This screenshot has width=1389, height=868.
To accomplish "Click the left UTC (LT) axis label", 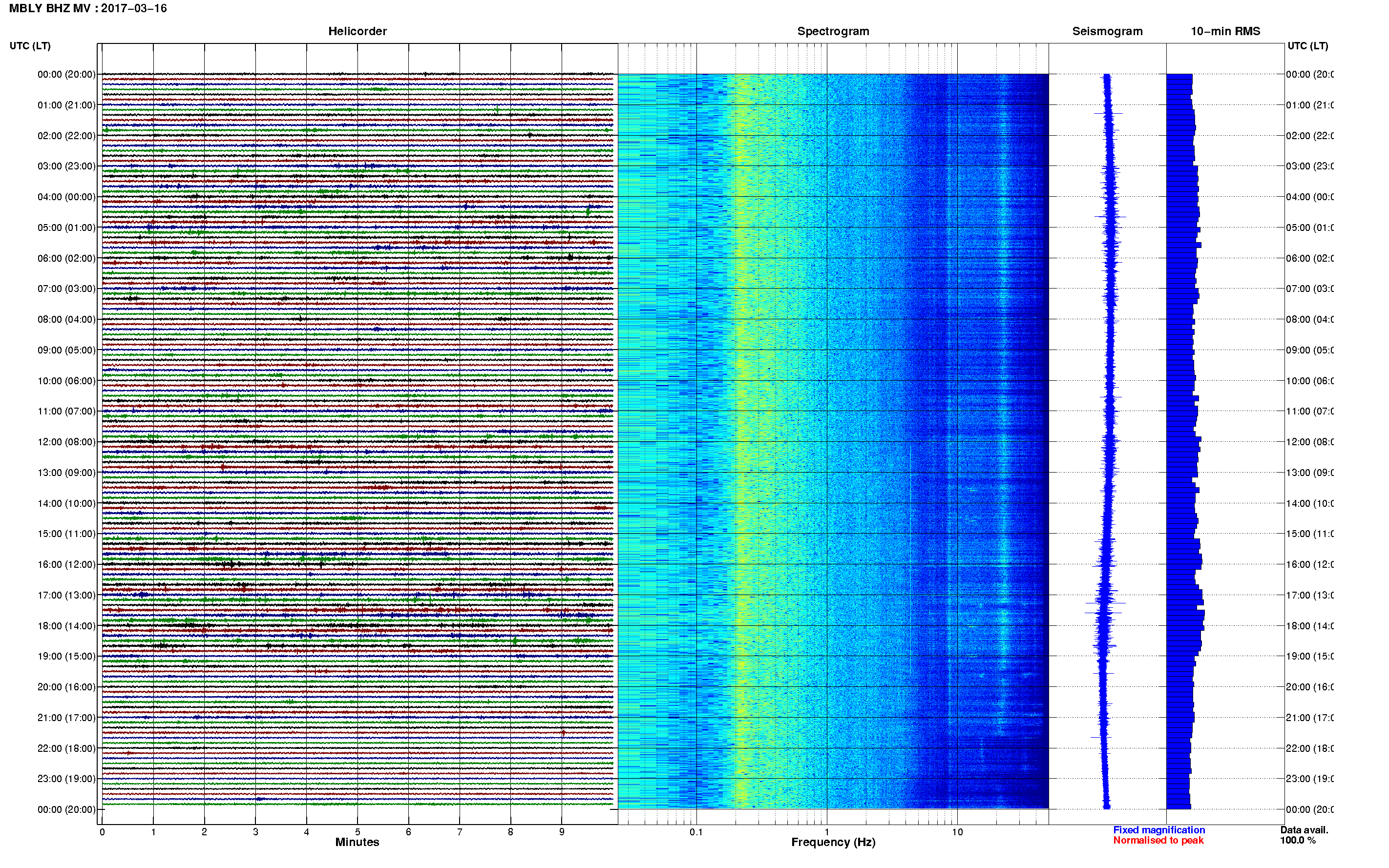I will pos(30,46).
